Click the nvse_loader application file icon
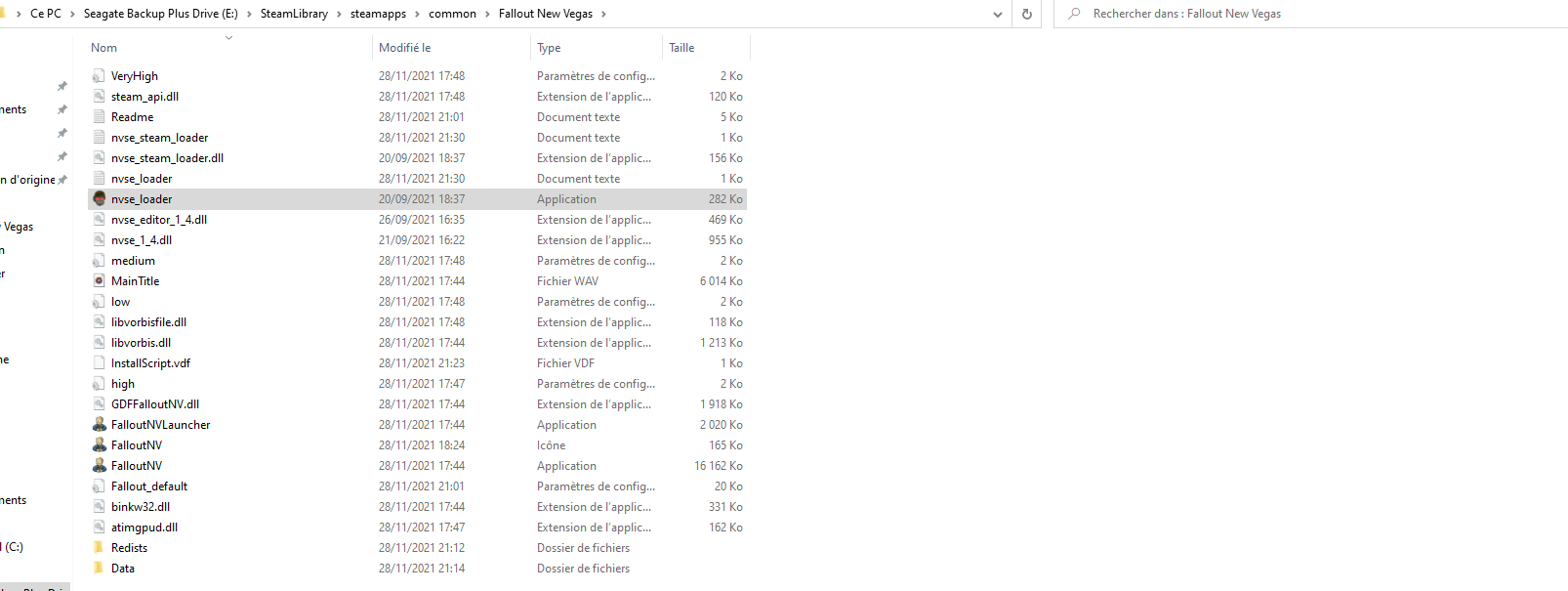The image size is (1568, 591). point(99,198)
